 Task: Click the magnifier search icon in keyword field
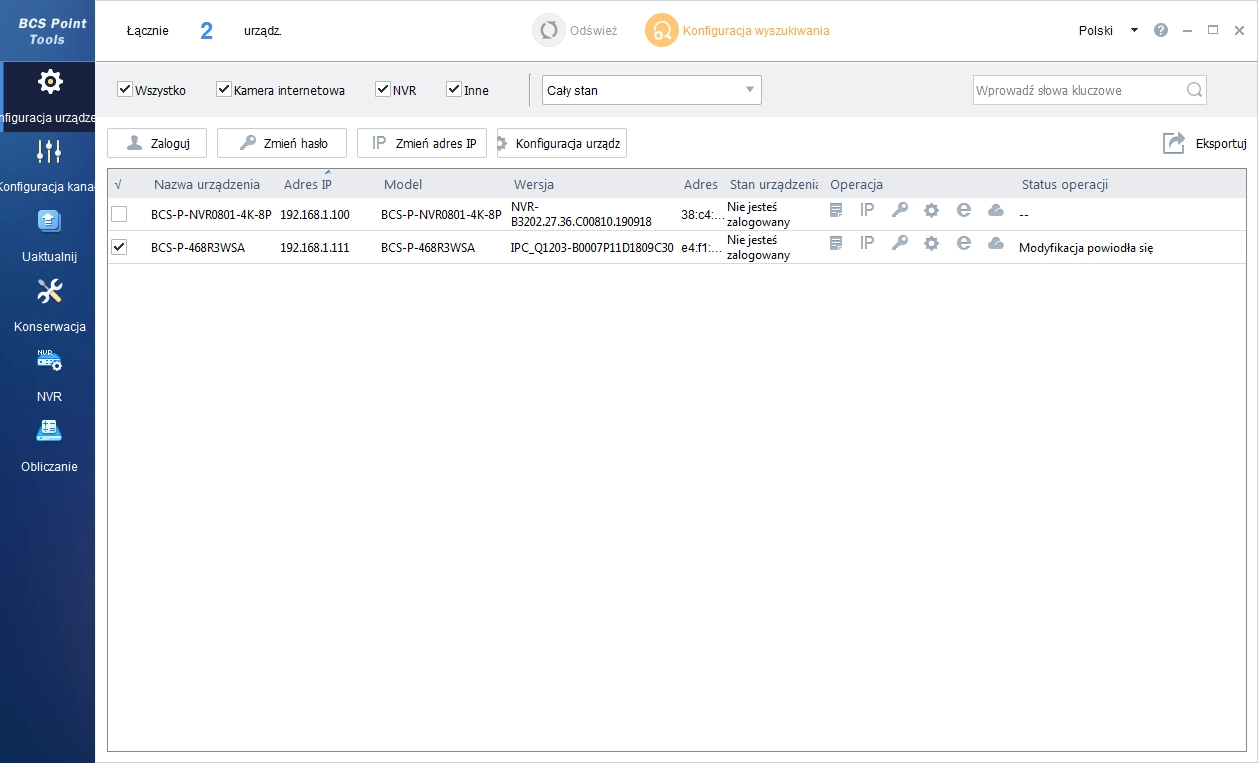[1194, 90]
